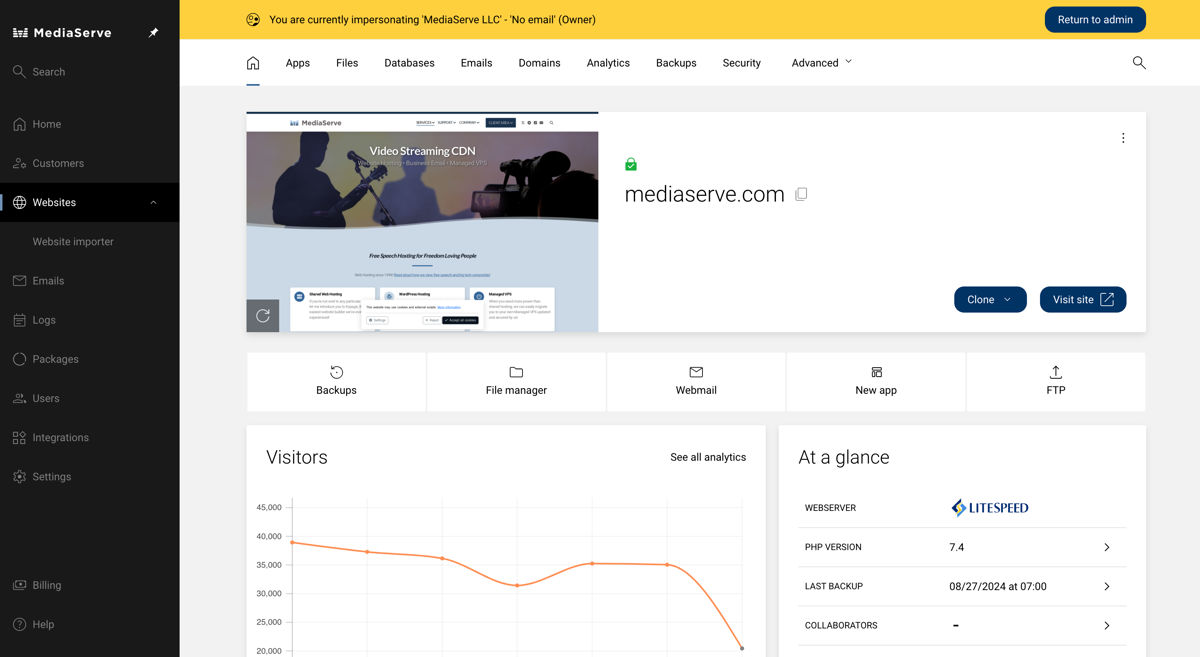Copy the mediaserve.com domain name
This screenshot has width=1200, height=657.
point(801,195)
